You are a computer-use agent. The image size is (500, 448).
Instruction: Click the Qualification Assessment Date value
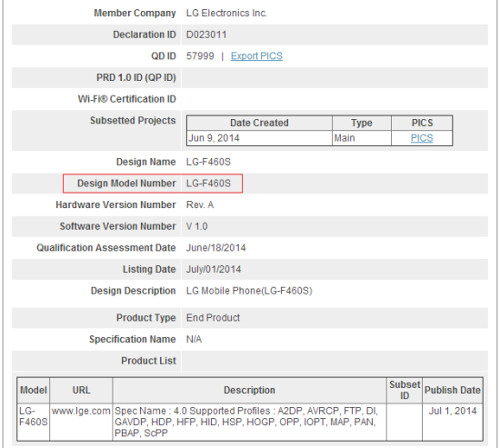[x=216, y=248]
